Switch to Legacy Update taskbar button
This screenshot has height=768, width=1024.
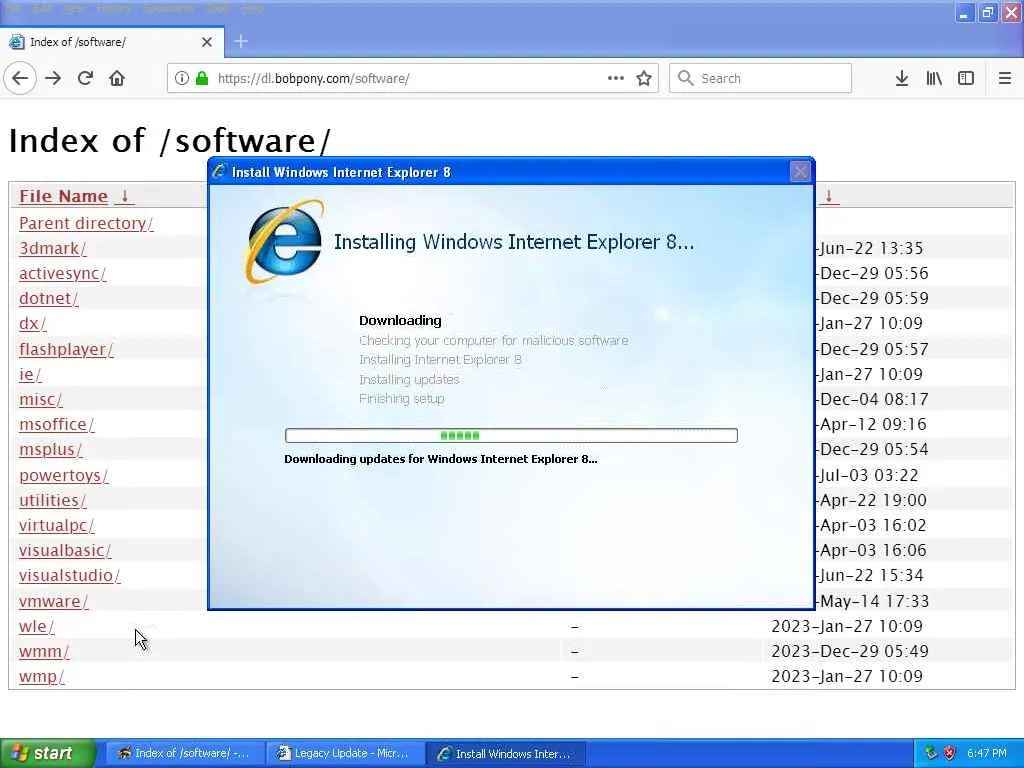point(345,753)
